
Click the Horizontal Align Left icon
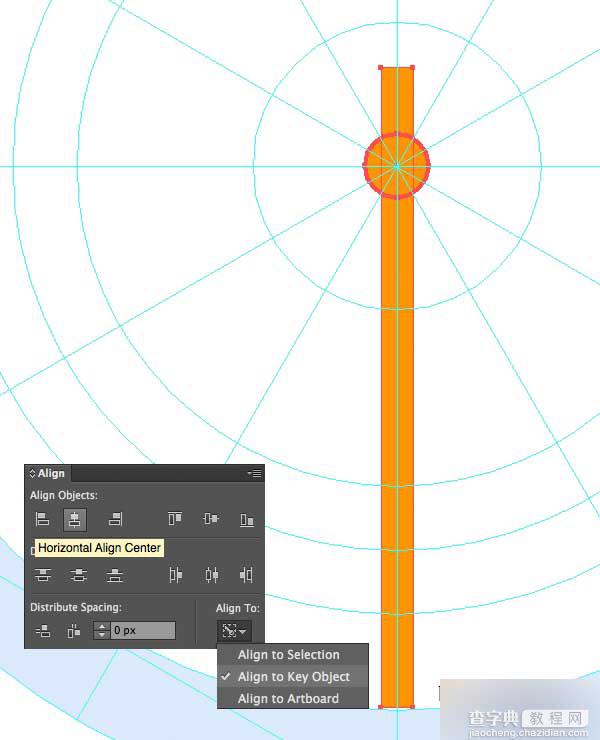tap(42, 520)
